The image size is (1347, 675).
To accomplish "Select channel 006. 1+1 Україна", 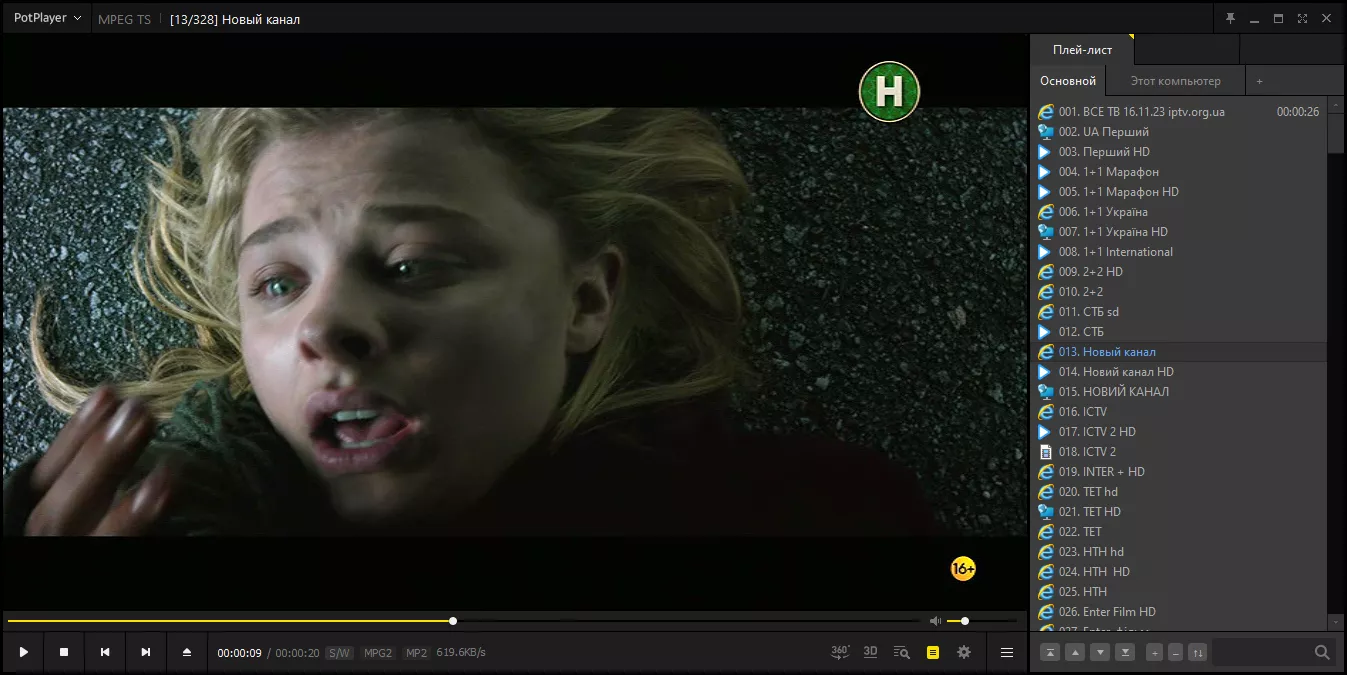I will pyautogui.click(x=1179, y=212).
